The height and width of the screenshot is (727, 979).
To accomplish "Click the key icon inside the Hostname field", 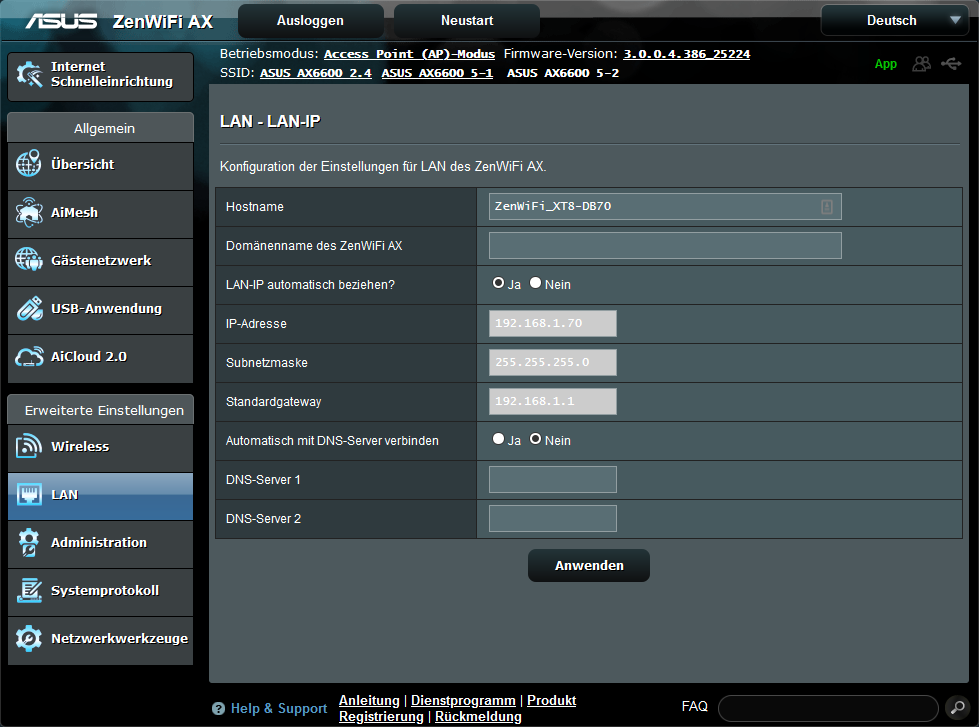I will pyautogui.click(x=827, y=207).
